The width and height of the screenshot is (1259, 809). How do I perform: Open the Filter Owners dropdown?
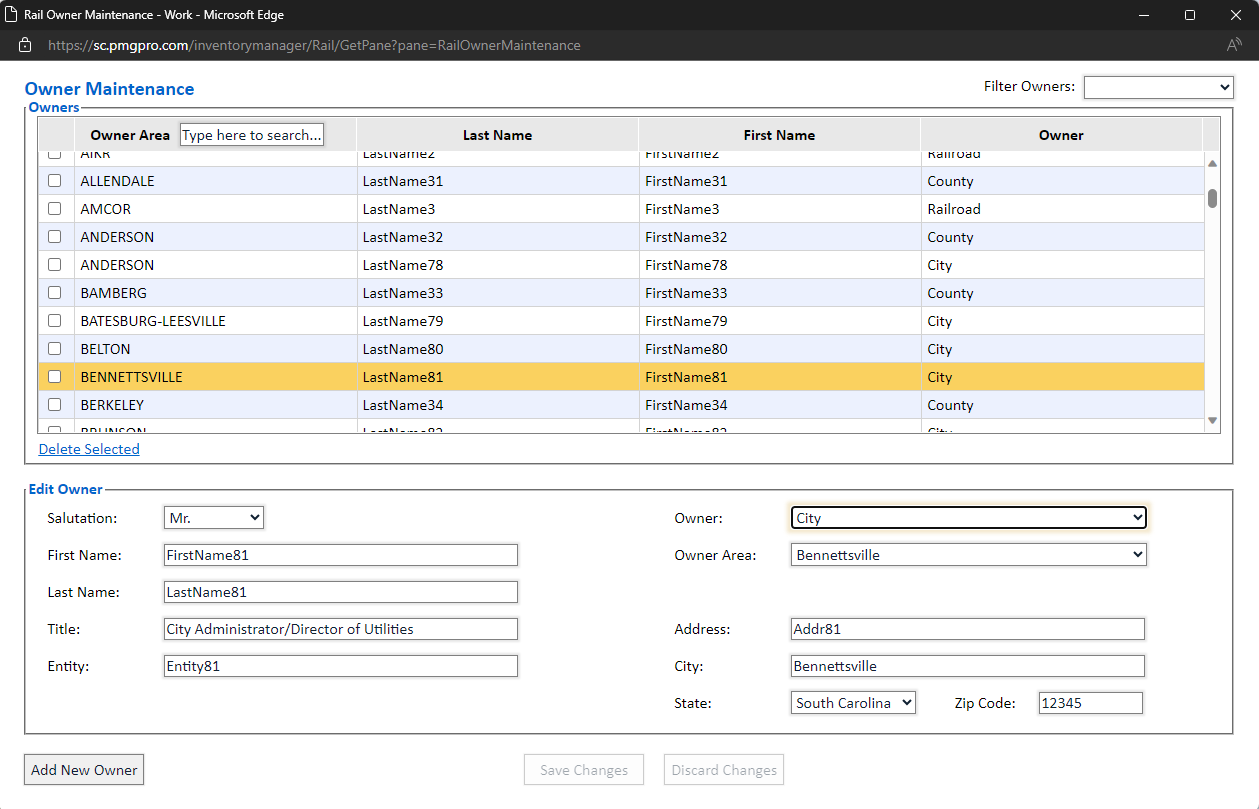(1159, 88)
